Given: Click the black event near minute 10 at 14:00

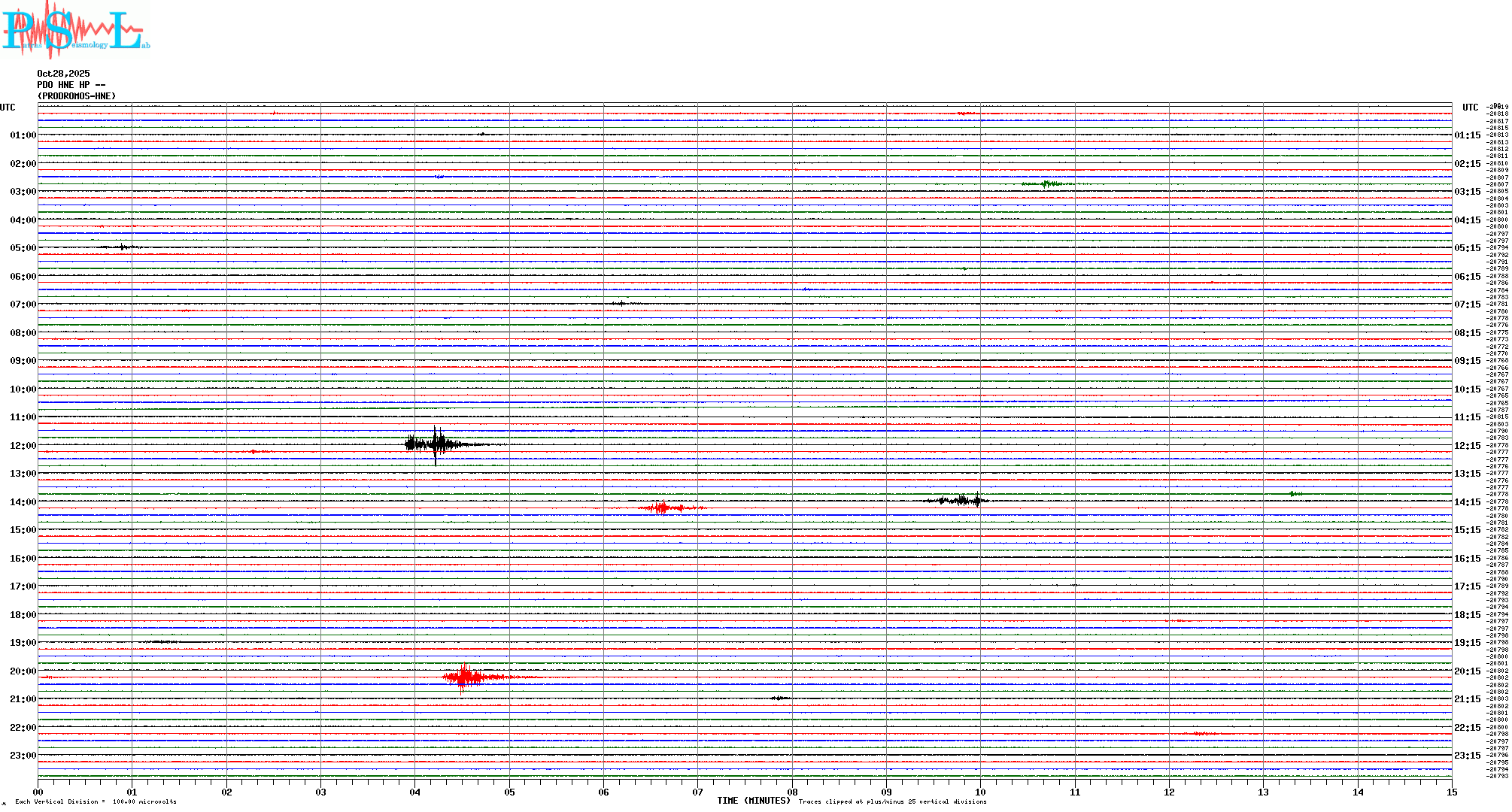Looking at the screenshot, I should pos(963,500).
